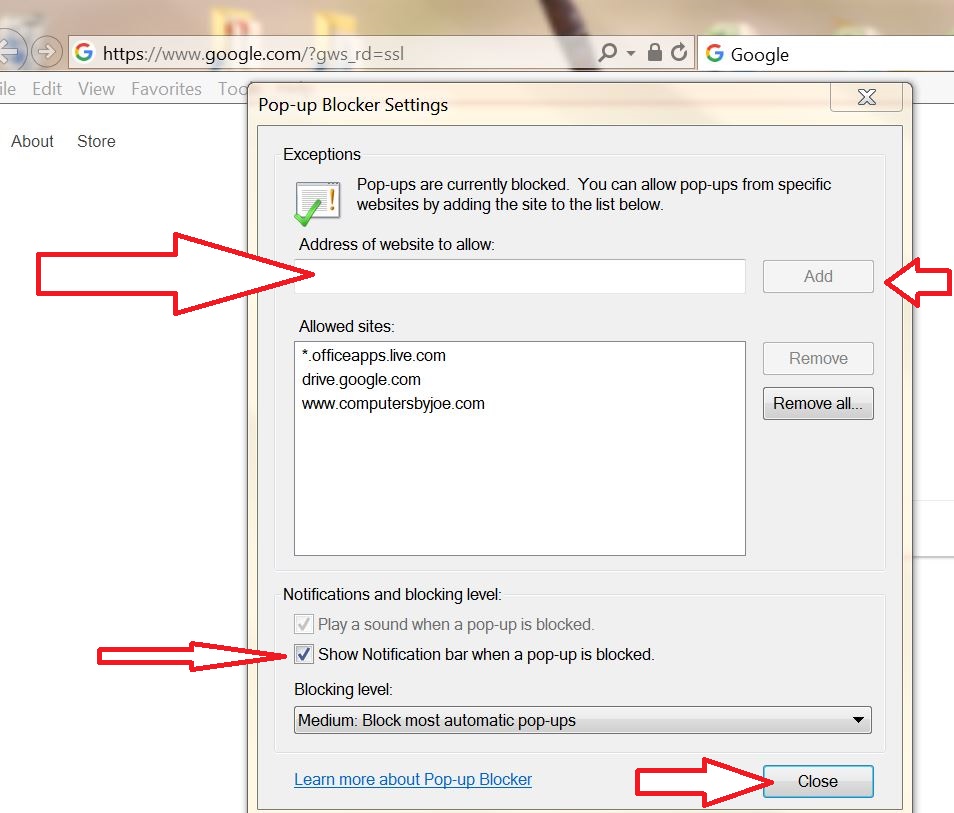The image size is (954, 813).
Task: Click the refresh page icon
Action: (x=679, y=52)
